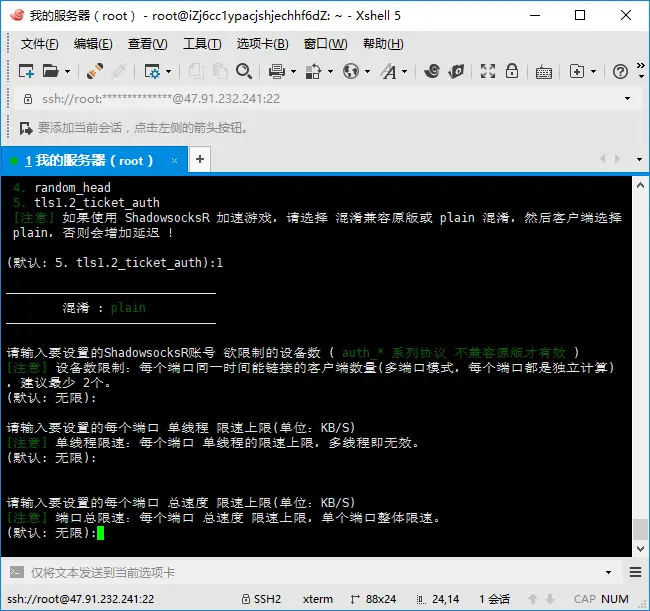650x611 pixels.
Task: Expand the tab layout dropdown arrow
Action: pyautogui.click(x=594, y=72)
